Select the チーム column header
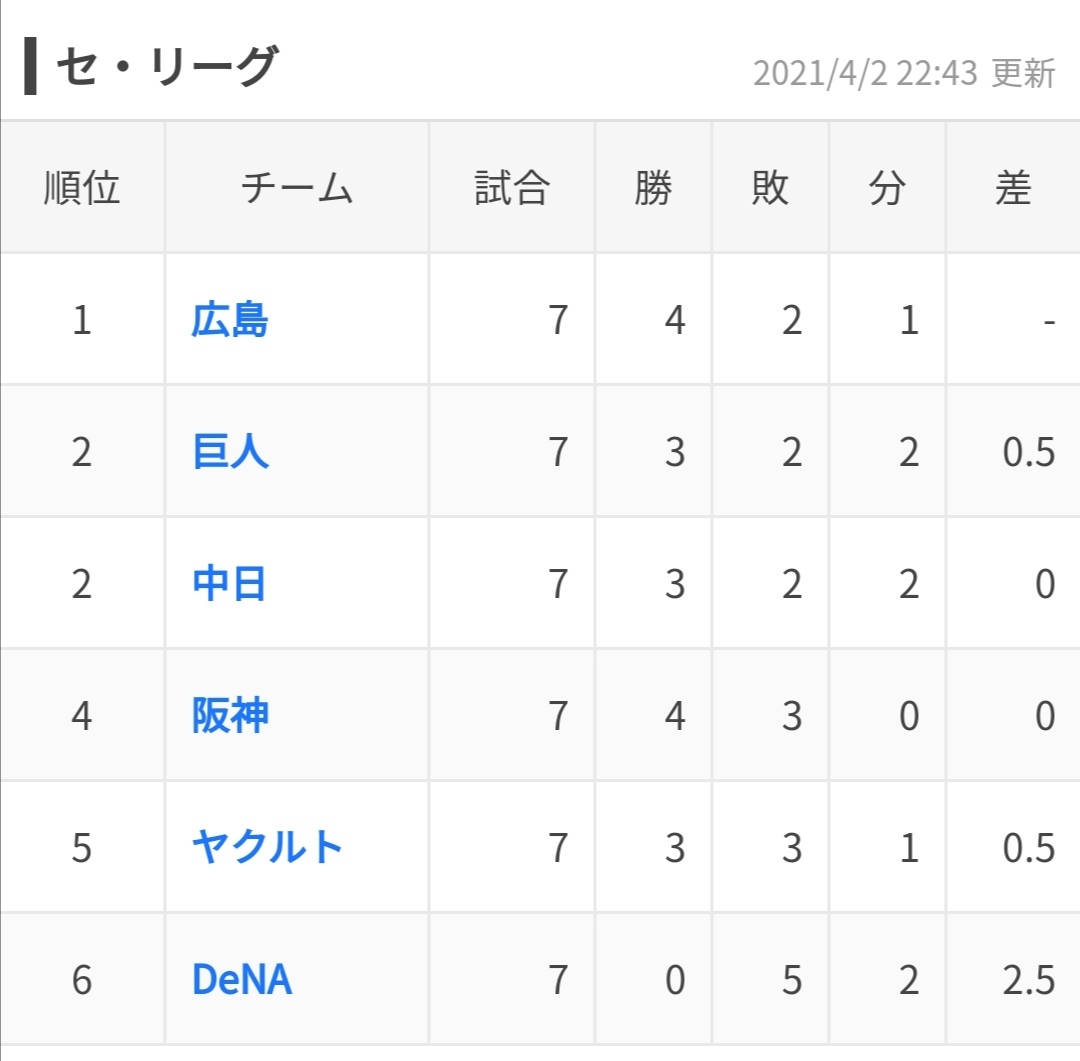Screen dimensions: 1080x1061 (297, 188)
